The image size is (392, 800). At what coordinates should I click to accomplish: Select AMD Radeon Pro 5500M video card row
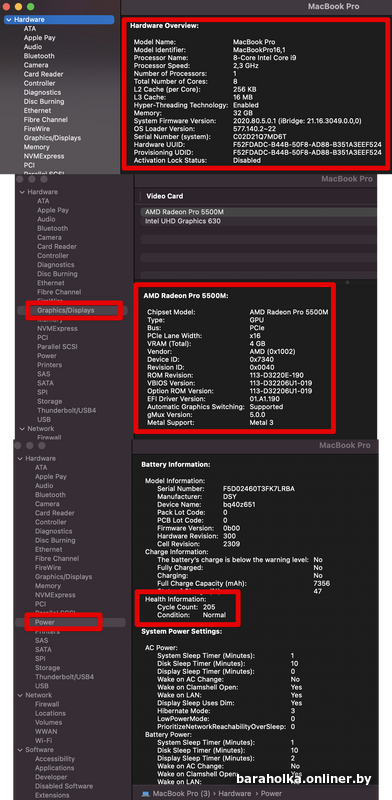coord(258,212)
